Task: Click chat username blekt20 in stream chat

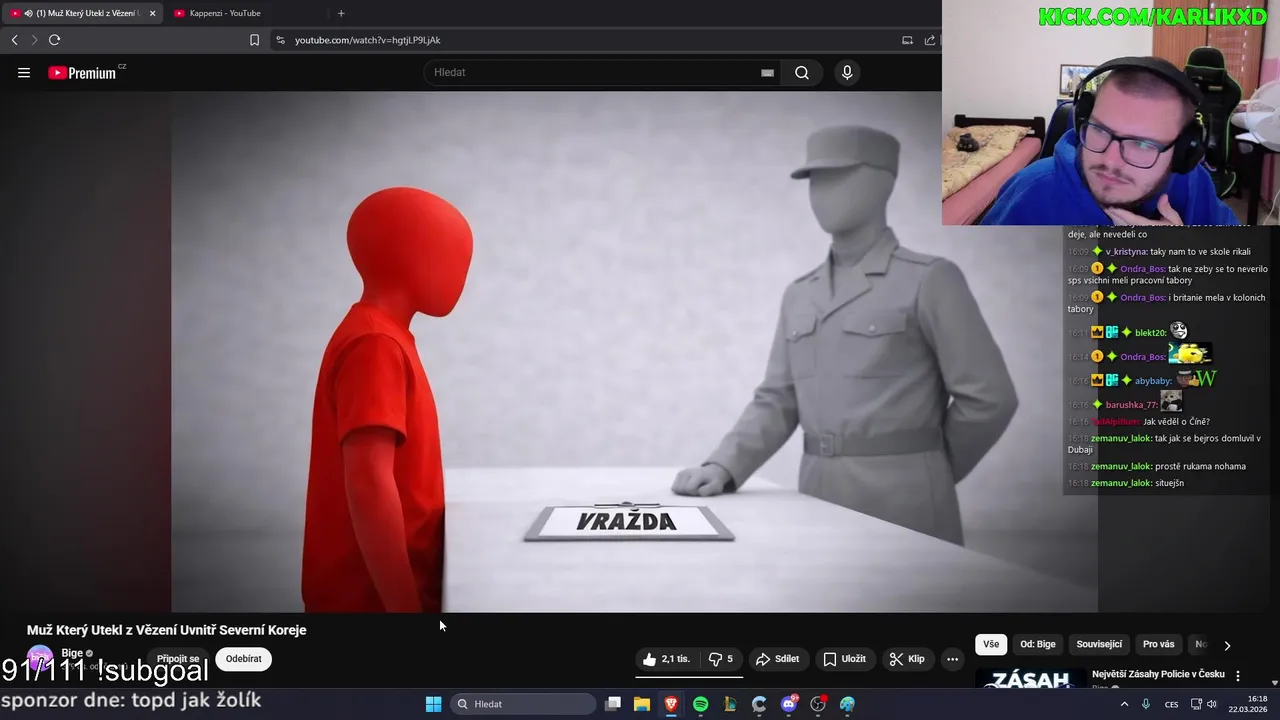Action: [x=1150, y=333]
